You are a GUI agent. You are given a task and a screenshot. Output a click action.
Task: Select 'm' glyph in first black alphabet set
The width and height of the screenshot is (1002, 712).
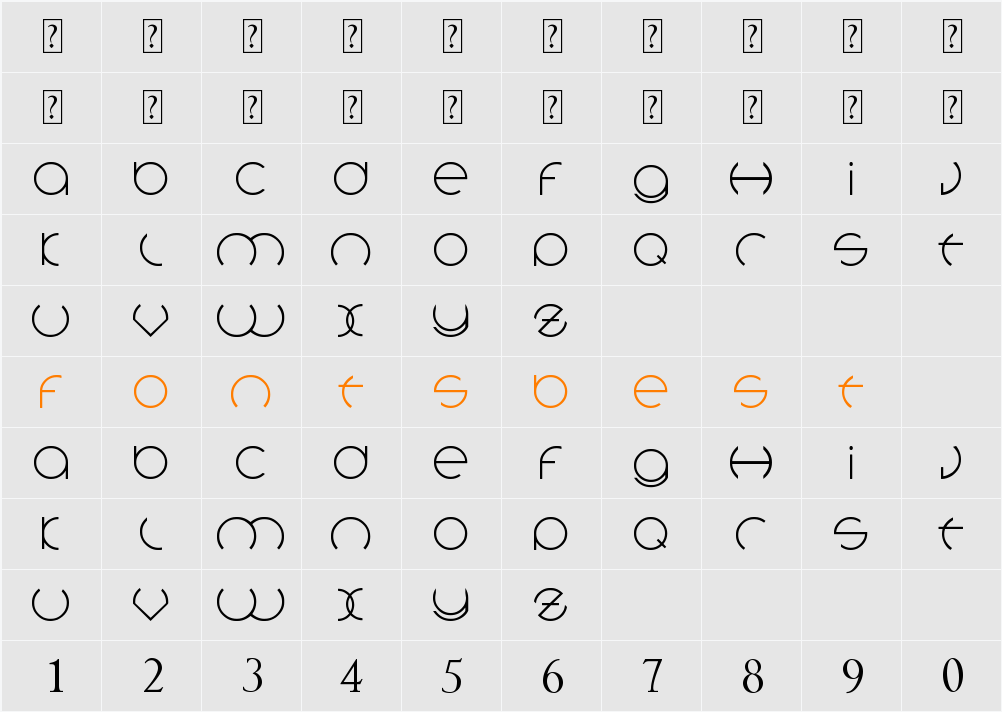pyautogui.click(x=250, y=250)
